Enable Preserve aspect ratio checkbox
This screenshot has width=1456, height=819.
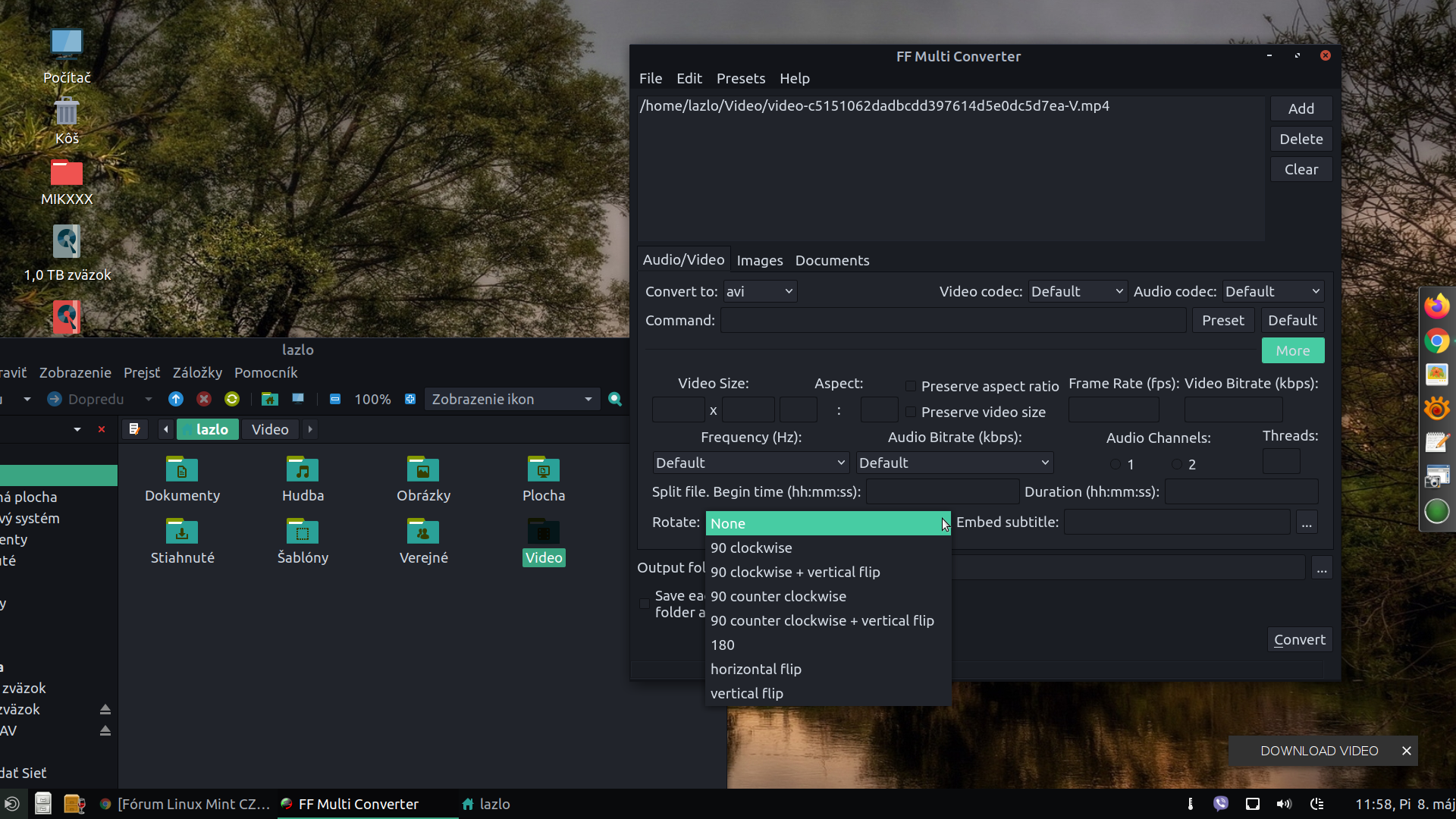911,386
